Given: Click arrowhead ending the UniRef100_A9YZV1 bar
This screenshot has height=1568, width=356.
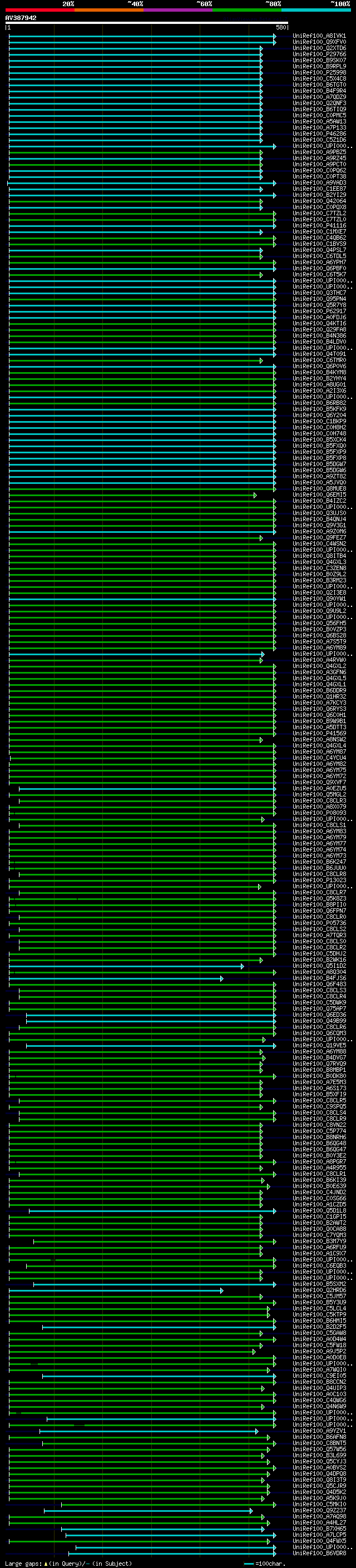Looking at the screenshot, I should pos(257,1431).
